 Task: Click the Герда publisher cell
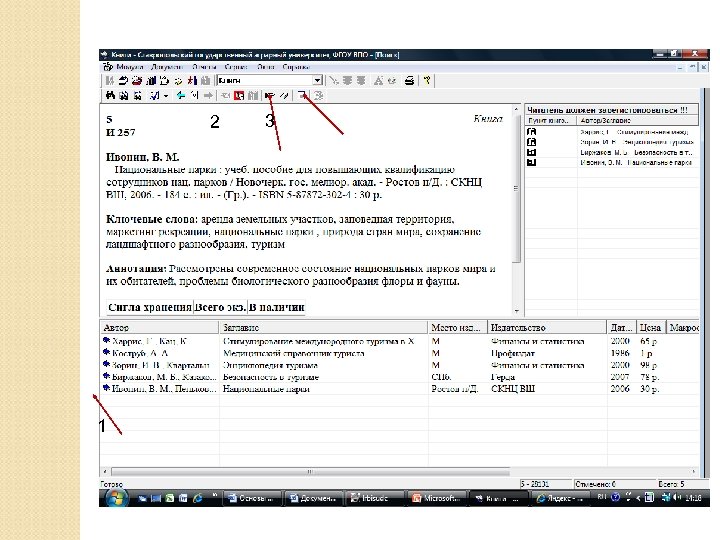point(503,377)
